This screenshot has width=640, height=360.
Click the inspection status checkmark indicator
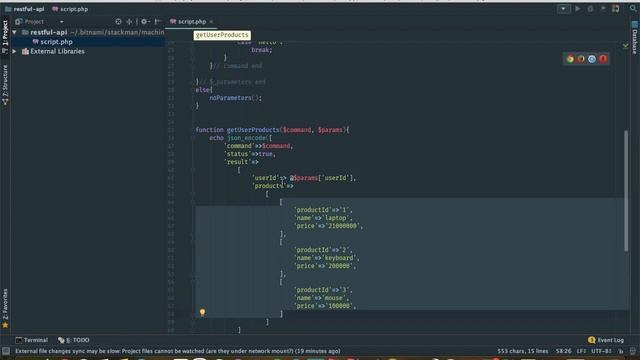pos(625,46)
